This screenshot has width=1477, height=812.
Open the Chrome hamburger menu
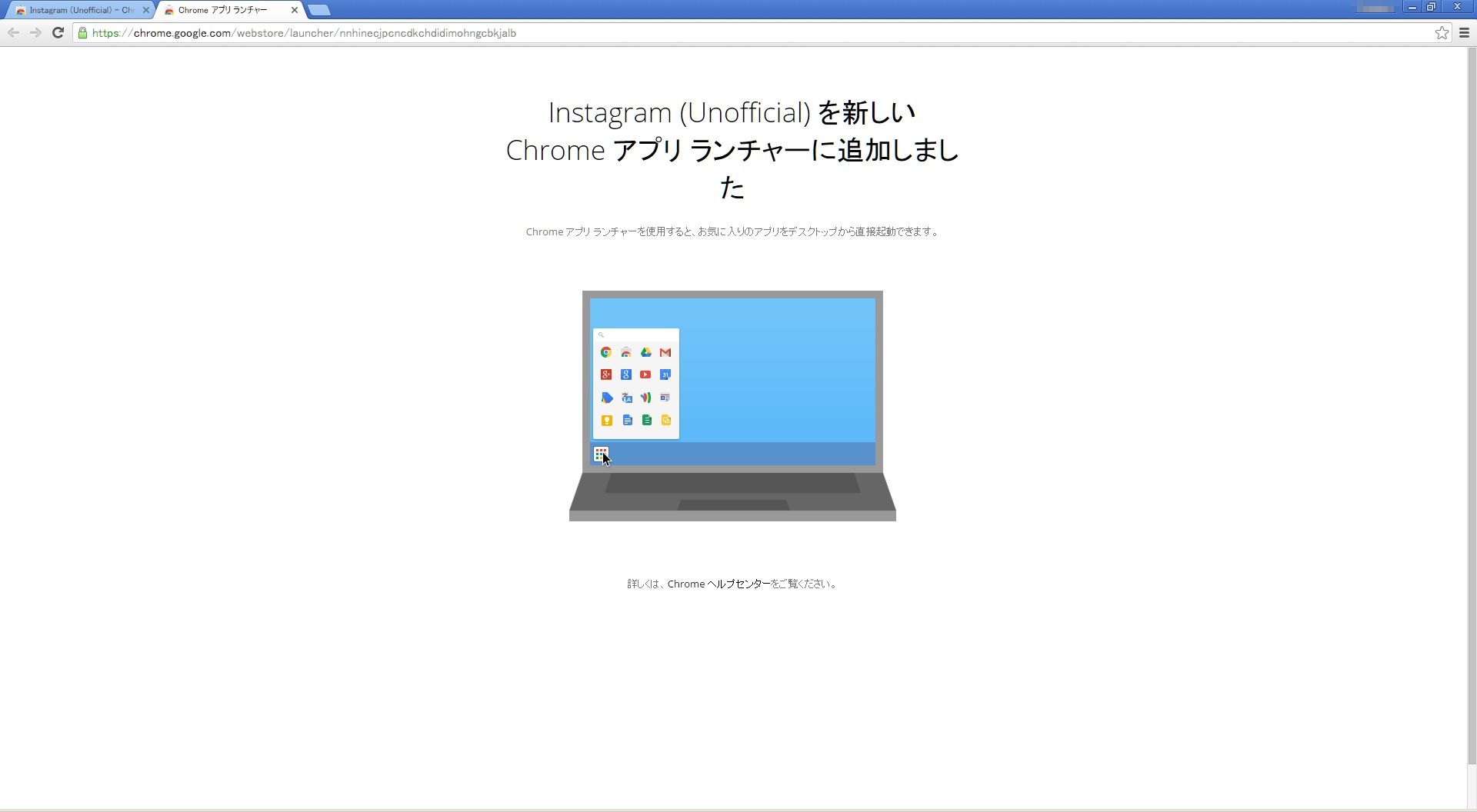[x=1464, y=32]
